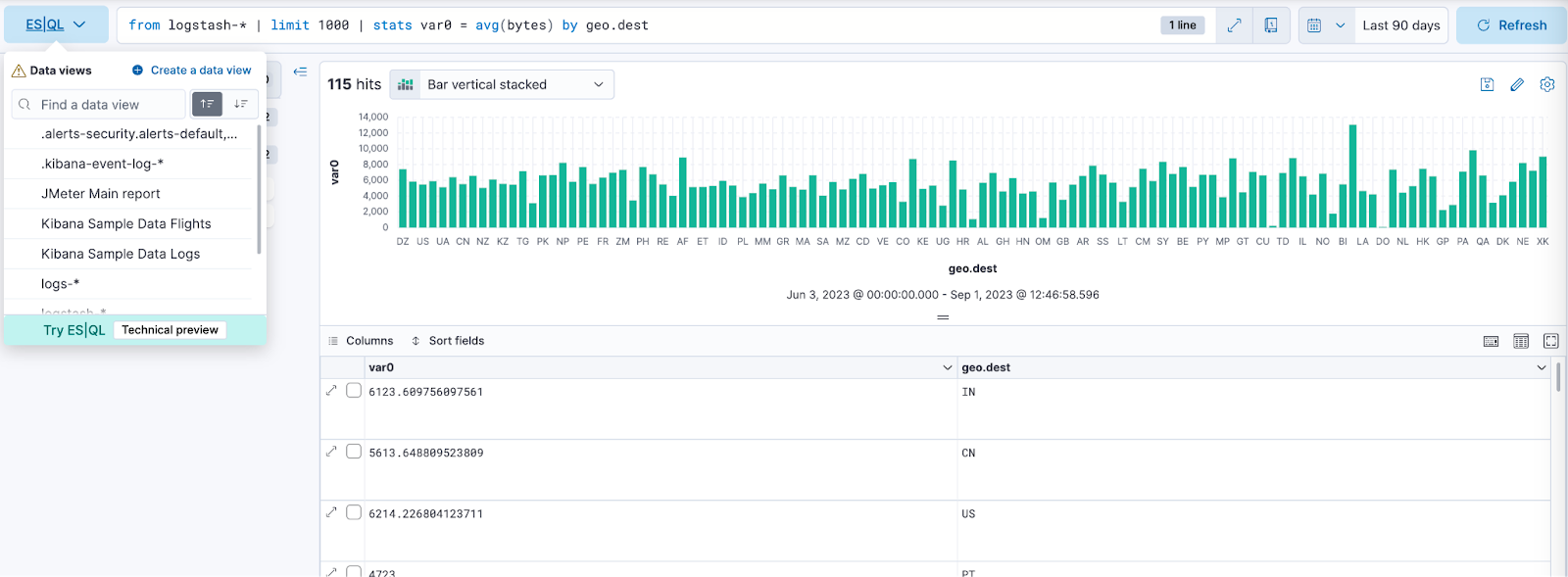Screen dimensions: 1568x577
Task: Create a data view link
Action: click(191, 71)
